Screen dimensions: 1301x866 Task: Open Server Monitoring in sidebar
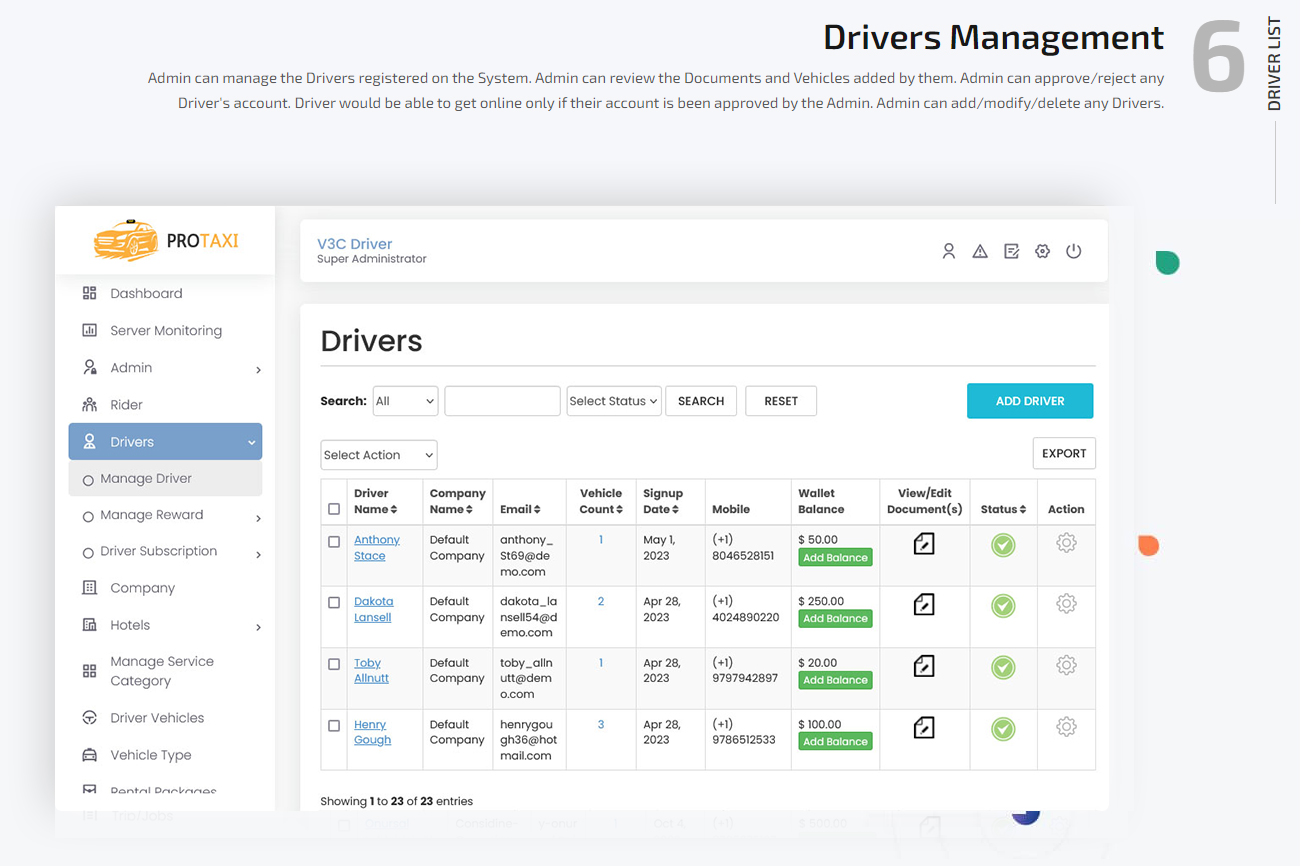pos(165,330)
